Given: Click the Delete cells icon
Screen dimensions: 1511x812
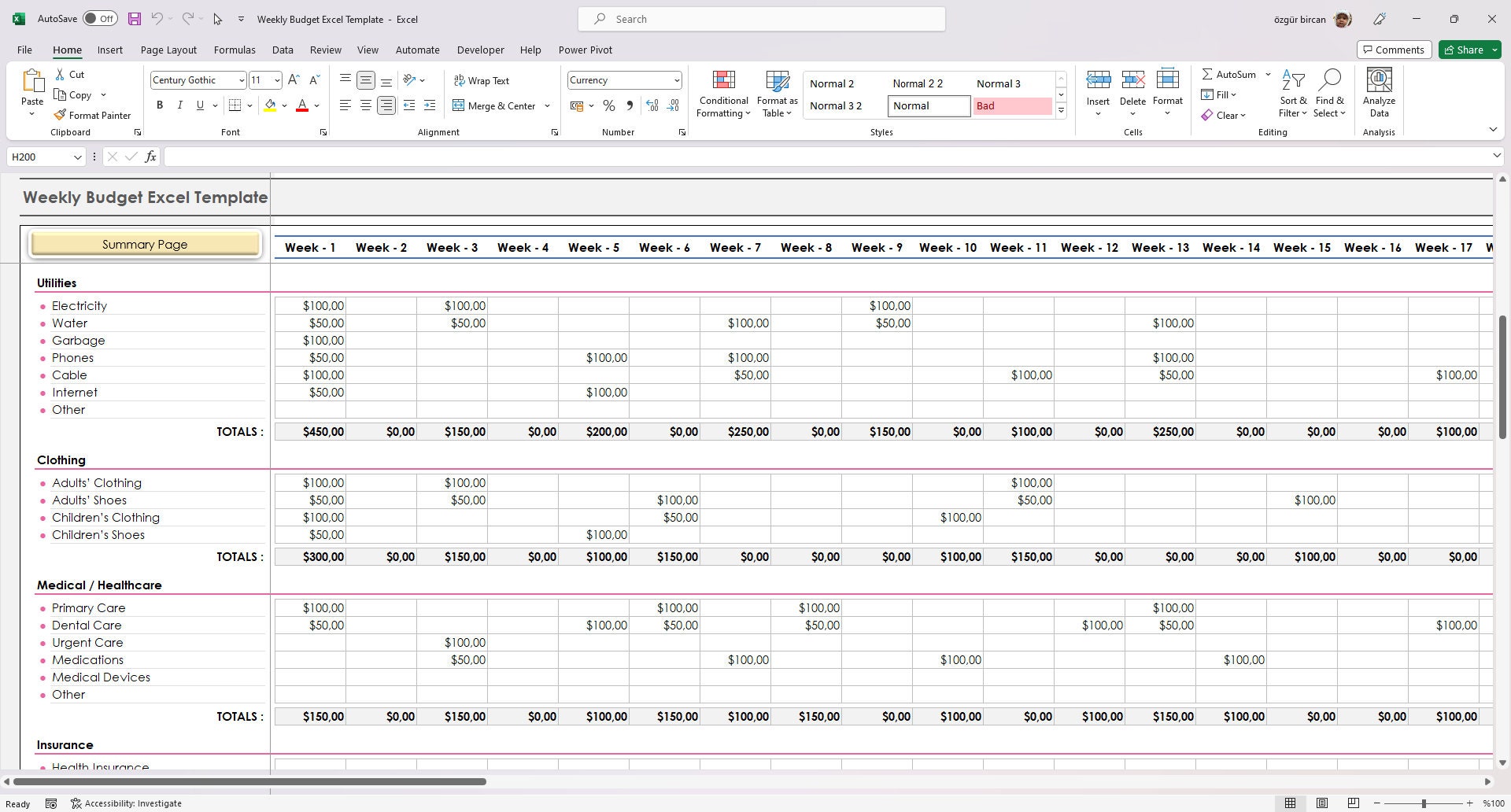Looking at the screenshot, I should 1132,80.
